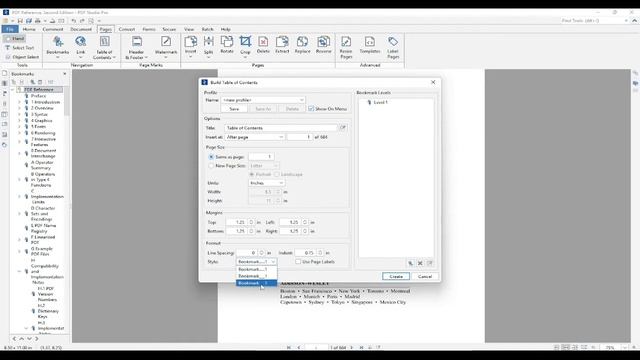Click the Title text field
Image resolution: width=640 pixels, height=360 pixels.
pyautogui.click(x=281, y=128)
